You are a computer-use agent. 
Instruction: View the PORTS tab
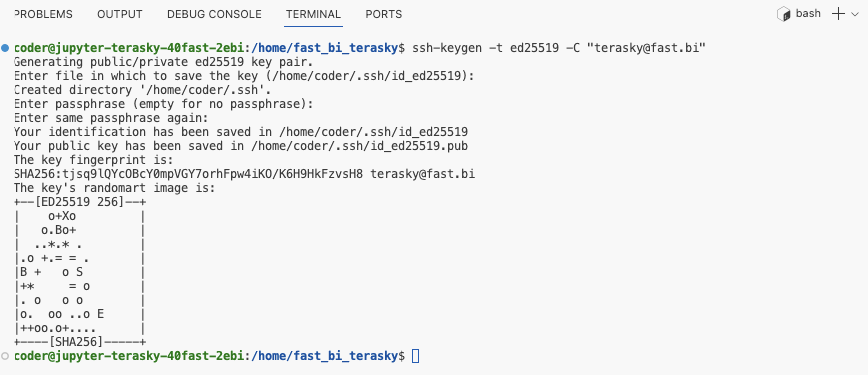point(384,14)
